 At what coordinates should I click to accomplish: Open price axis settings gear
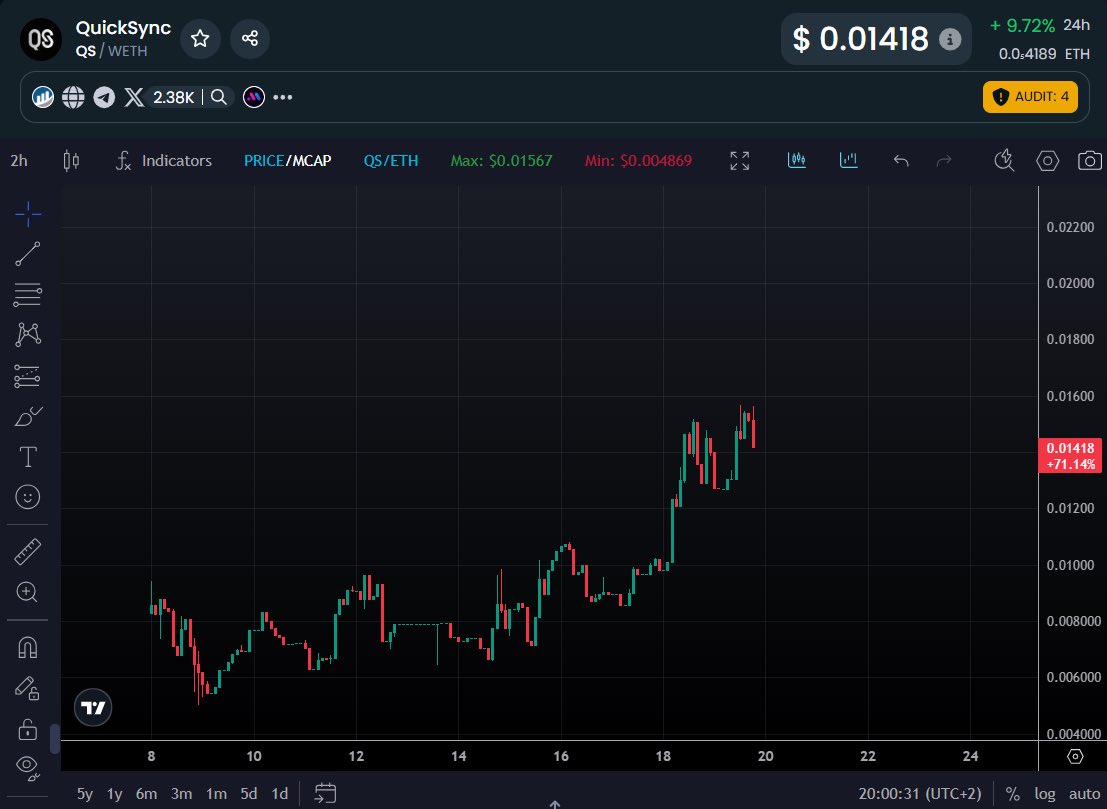point(1075,756)
